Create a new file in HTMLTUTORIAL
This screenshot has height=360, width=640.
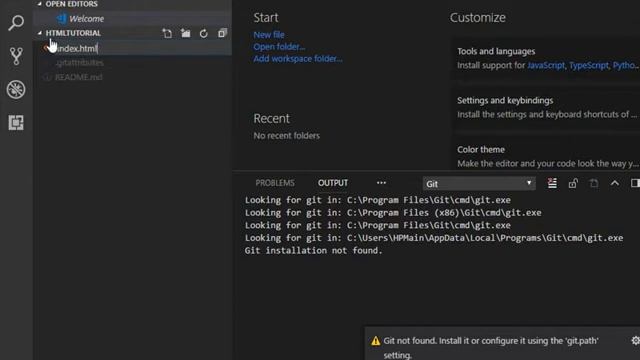click(x=167, y=33)
